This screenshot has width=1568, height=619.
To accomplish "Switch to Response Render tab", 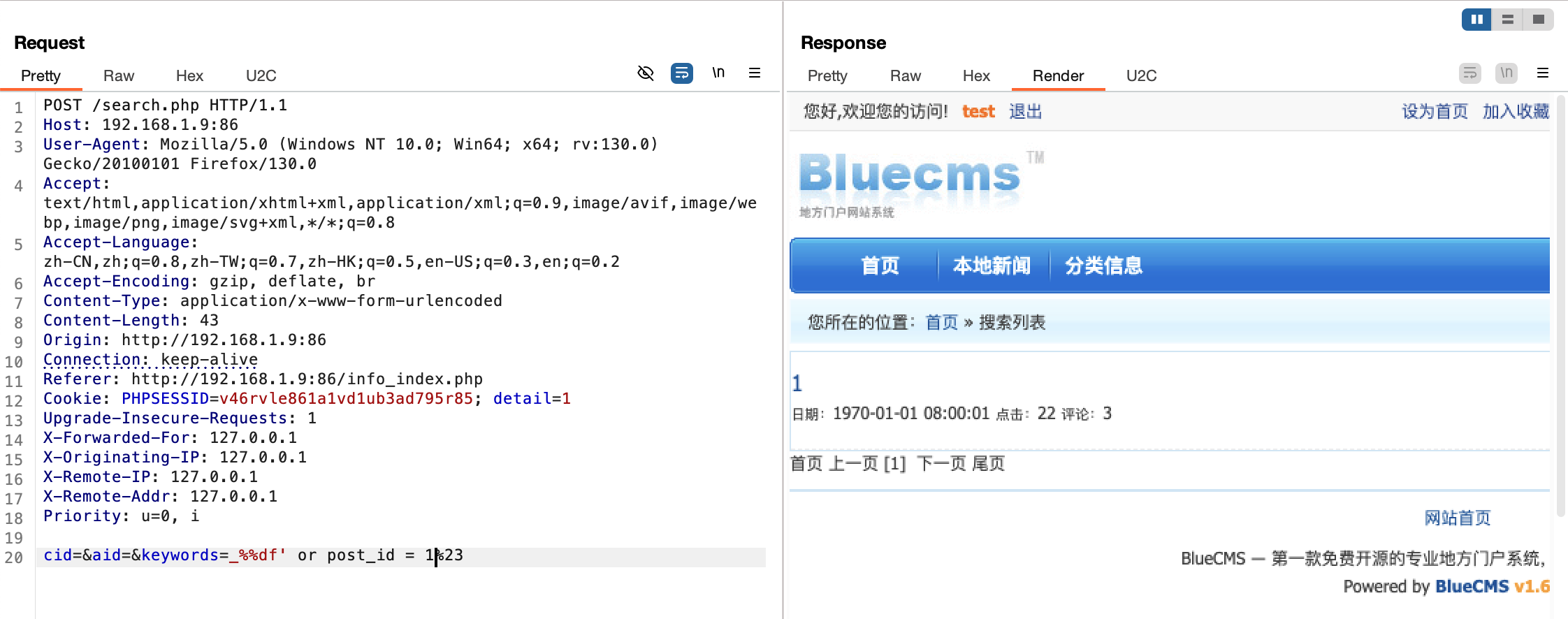I will point(1059,75).
